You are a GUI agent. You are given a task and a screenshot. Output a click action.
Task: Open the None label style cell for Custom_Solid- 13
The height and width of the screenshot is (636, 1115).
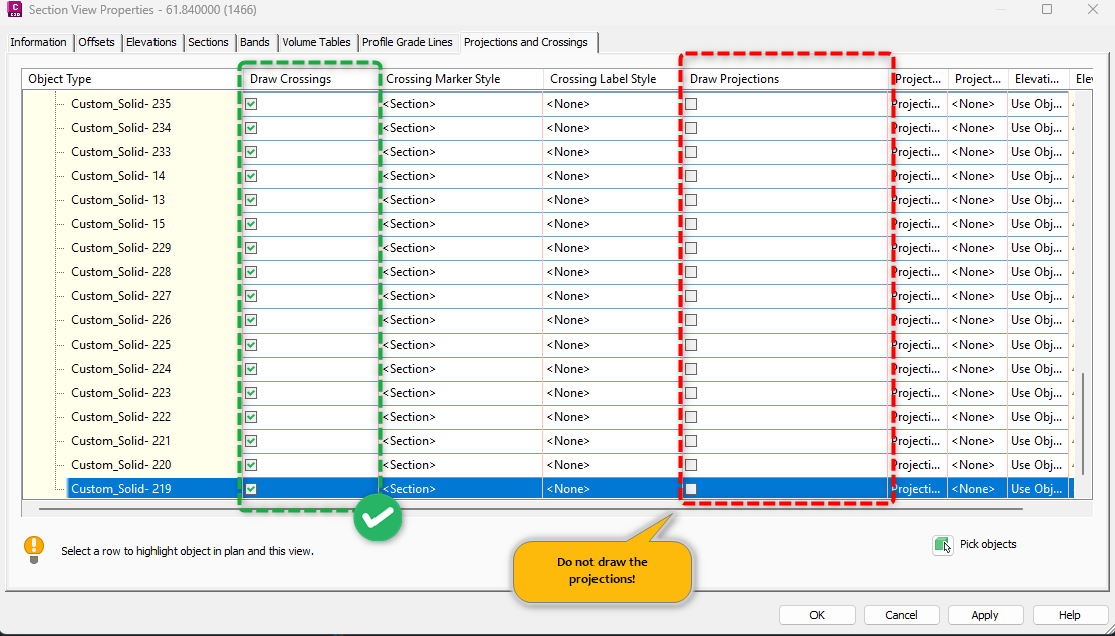click(610, 199)
